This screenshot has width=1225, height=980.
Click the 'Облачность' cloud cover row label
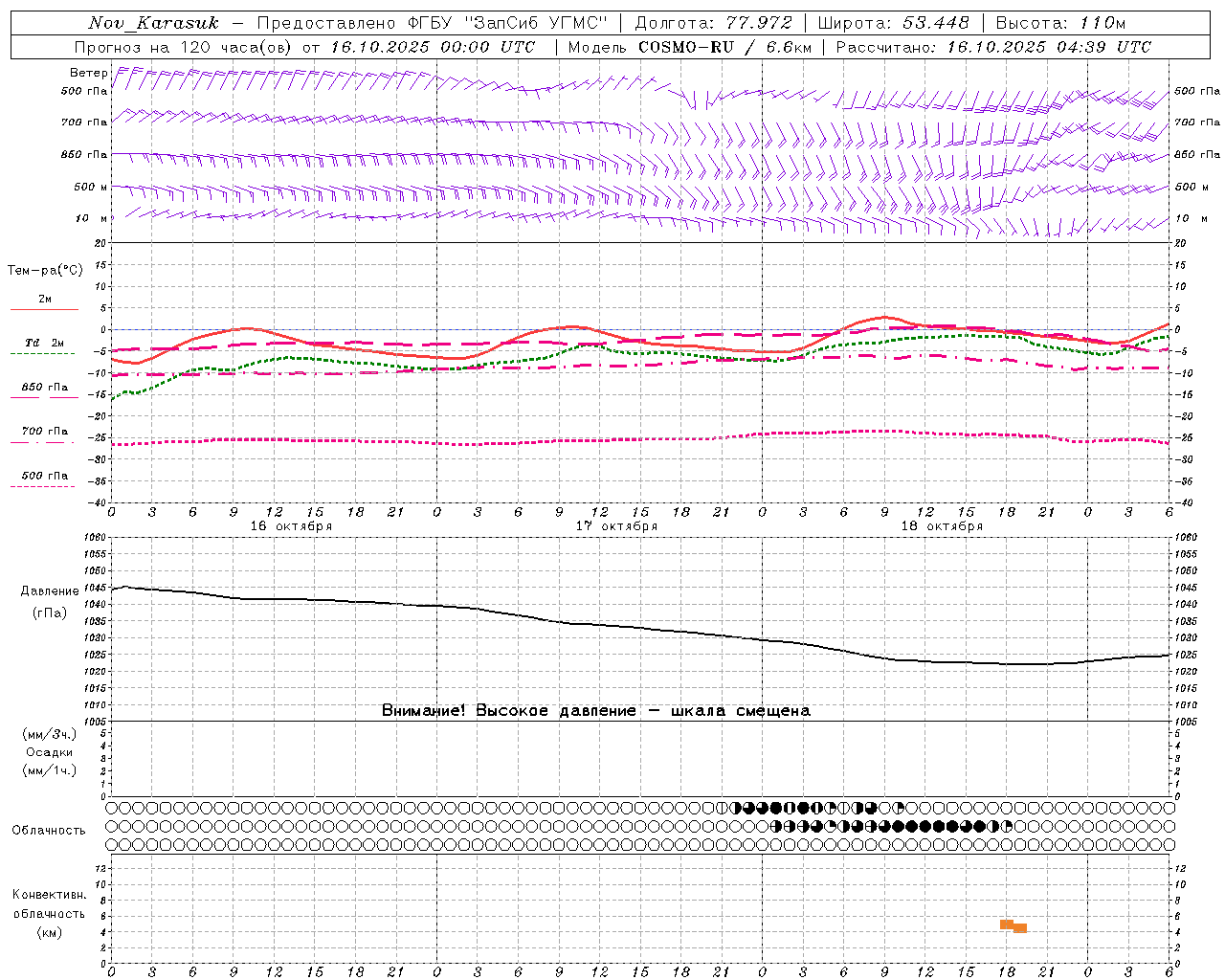pyautogui.click(x=49, y=831)
